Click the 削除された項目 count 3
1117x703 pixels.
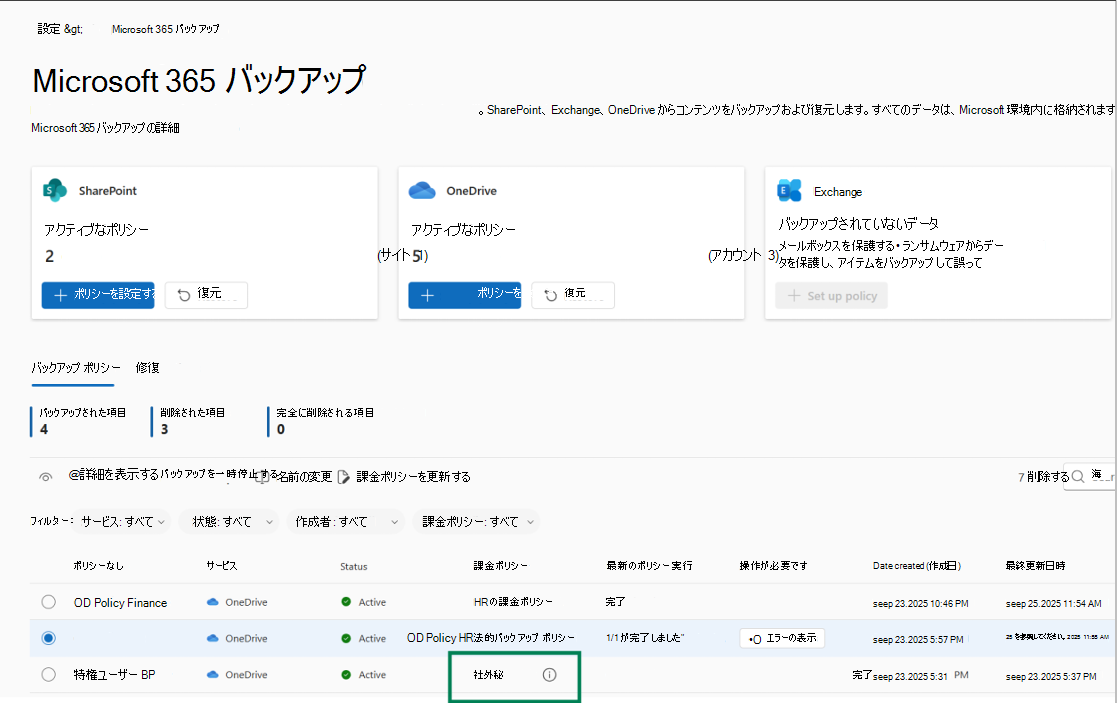coord(165,429)
